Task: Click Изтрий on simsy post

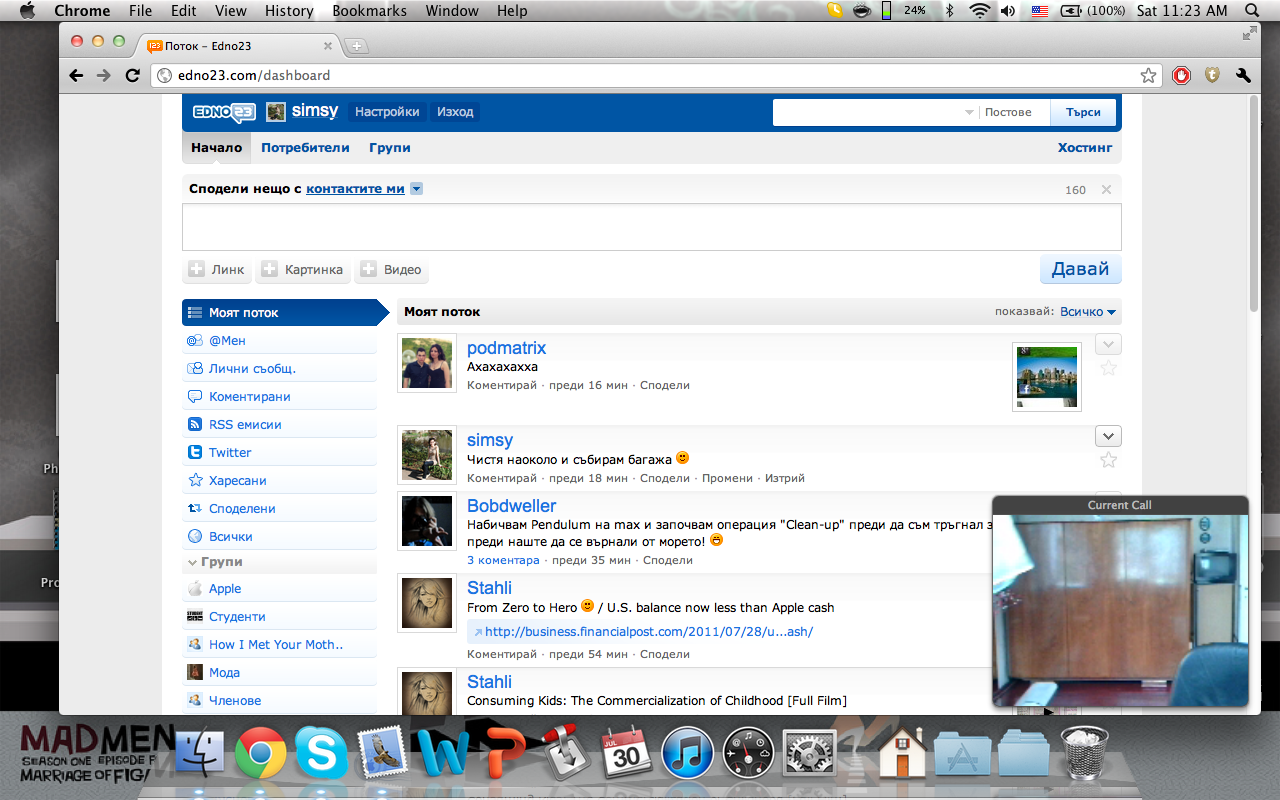Action: [x=785, y=478]
